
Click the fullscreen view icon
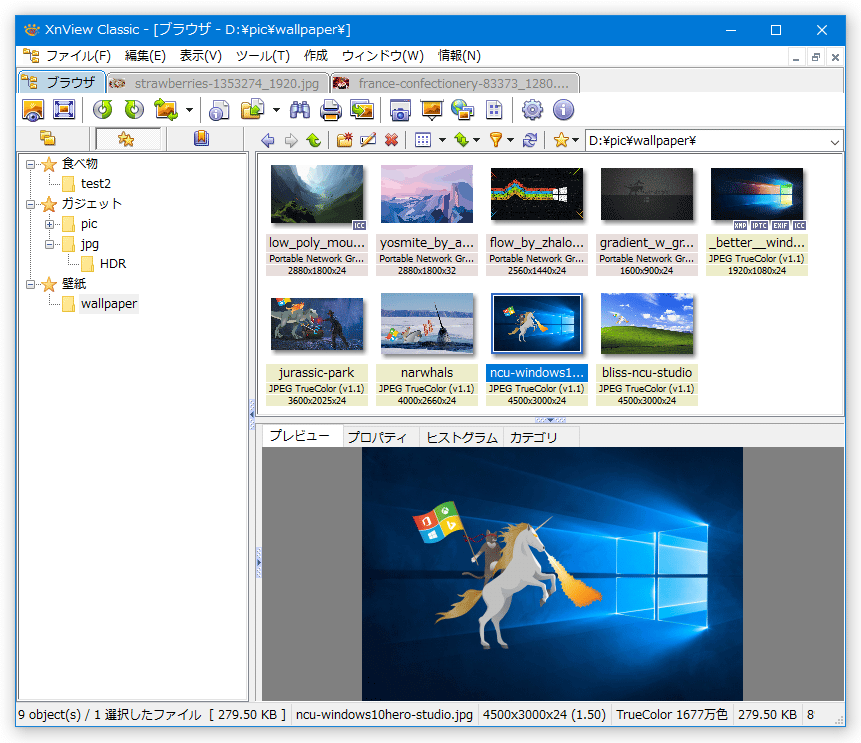point(64,110)
